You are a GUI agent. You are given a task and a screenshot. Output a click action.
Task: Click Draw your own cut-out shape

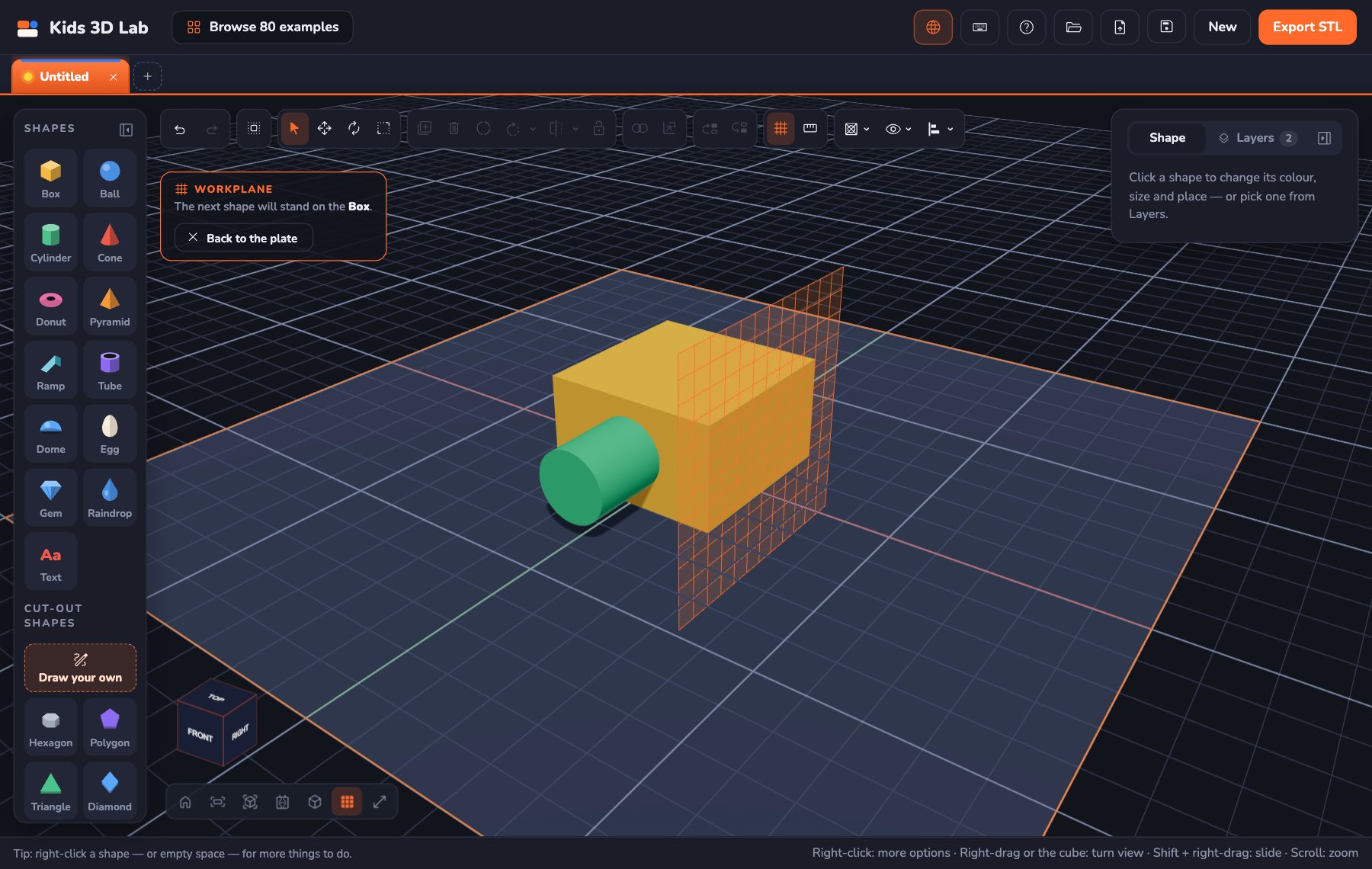point(80,668)
